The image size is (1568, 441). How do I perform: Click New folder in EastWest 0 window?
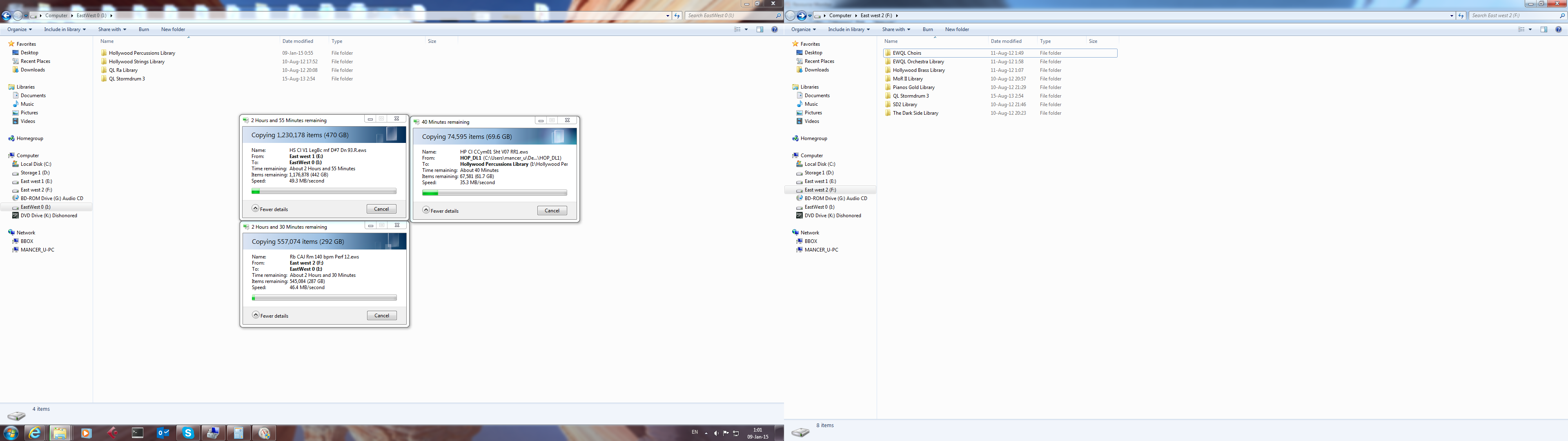[x=173, y=29]
